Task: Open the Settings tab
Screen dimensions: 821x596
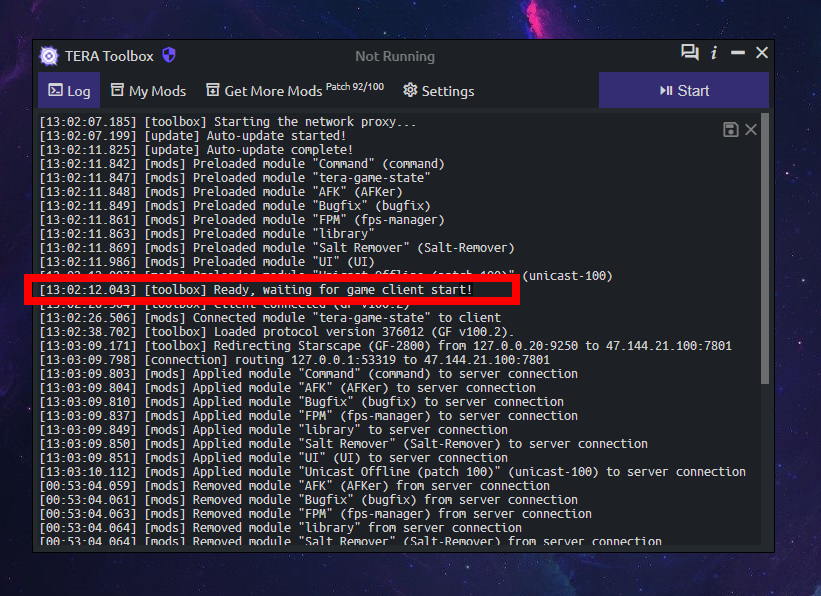Action: (x=438, y=91)
